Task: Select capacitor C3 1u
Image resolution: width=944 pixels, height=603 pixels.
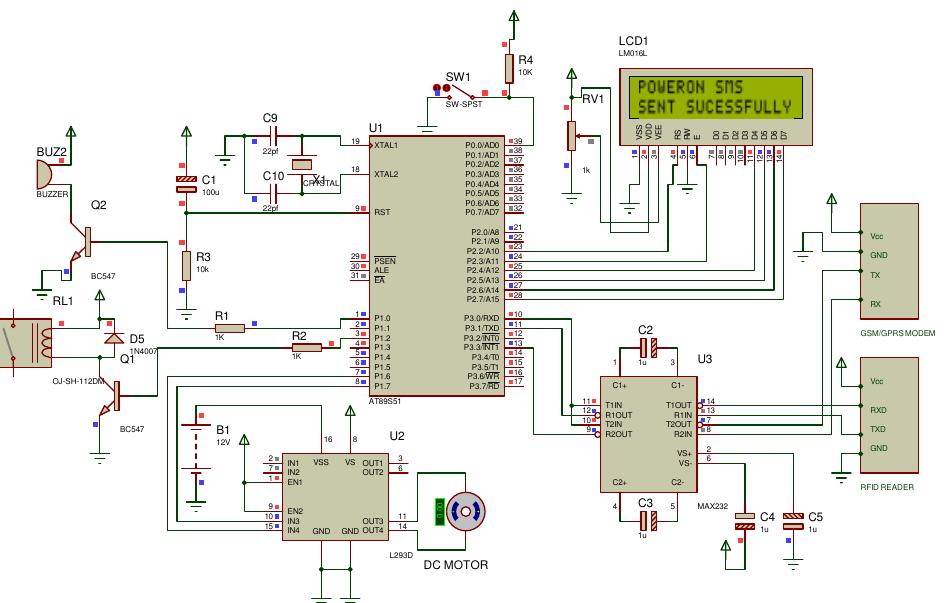Action: tap(648, 521)
